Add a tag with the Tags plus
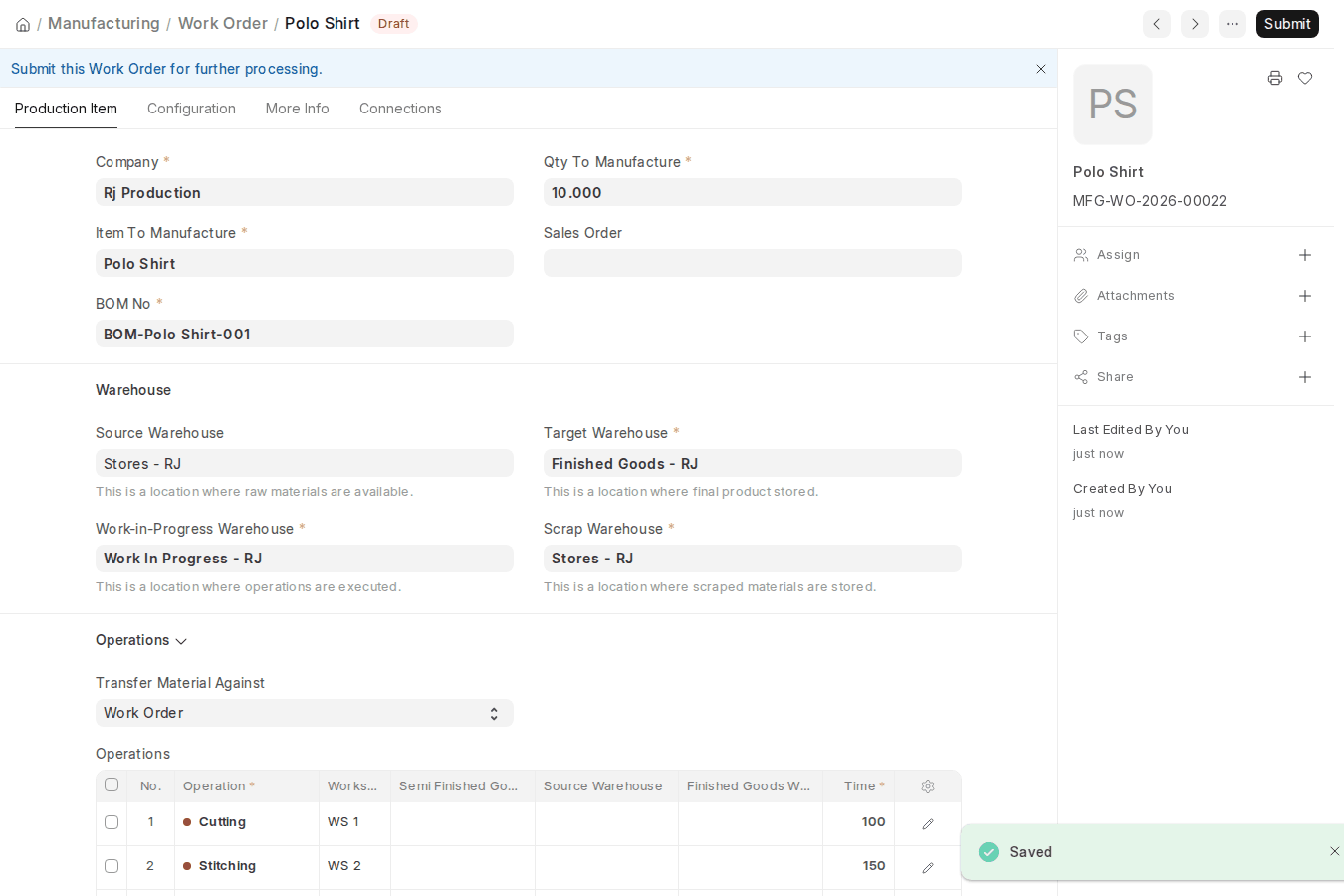 tap(1305, 336)
